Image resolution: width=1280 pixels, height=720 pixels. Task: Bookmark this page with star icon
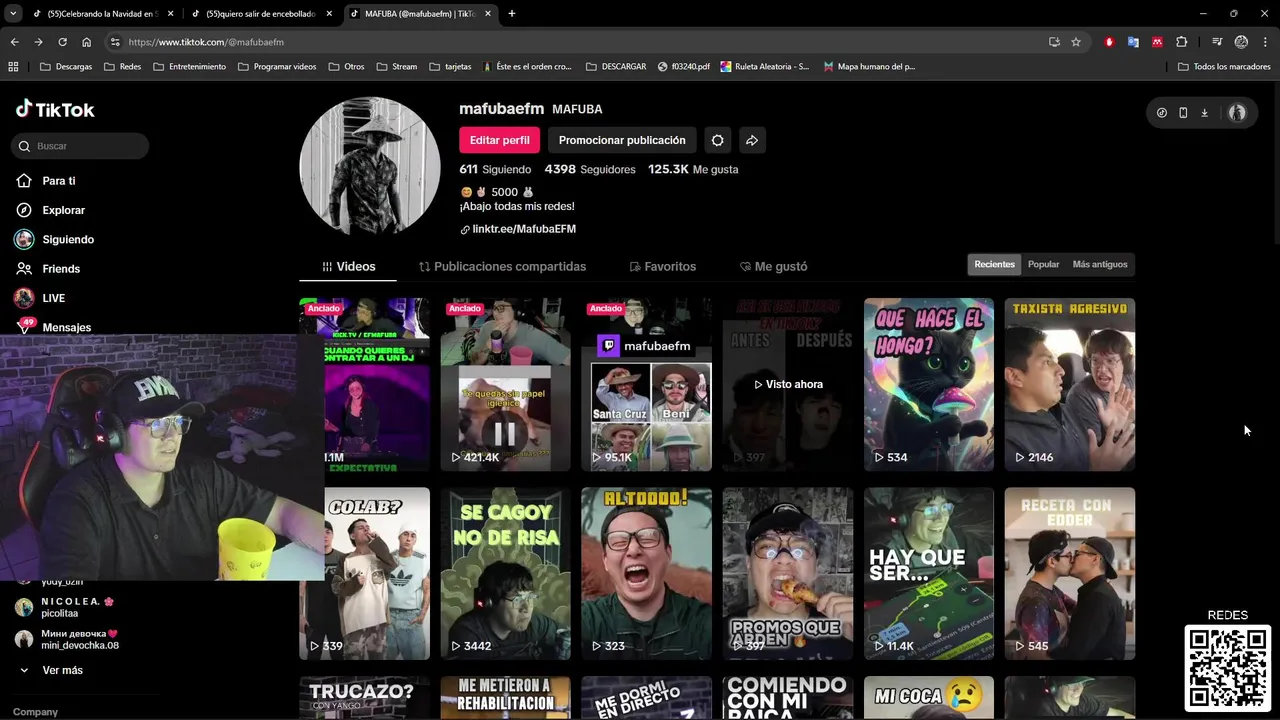[x=1076, y=42]
